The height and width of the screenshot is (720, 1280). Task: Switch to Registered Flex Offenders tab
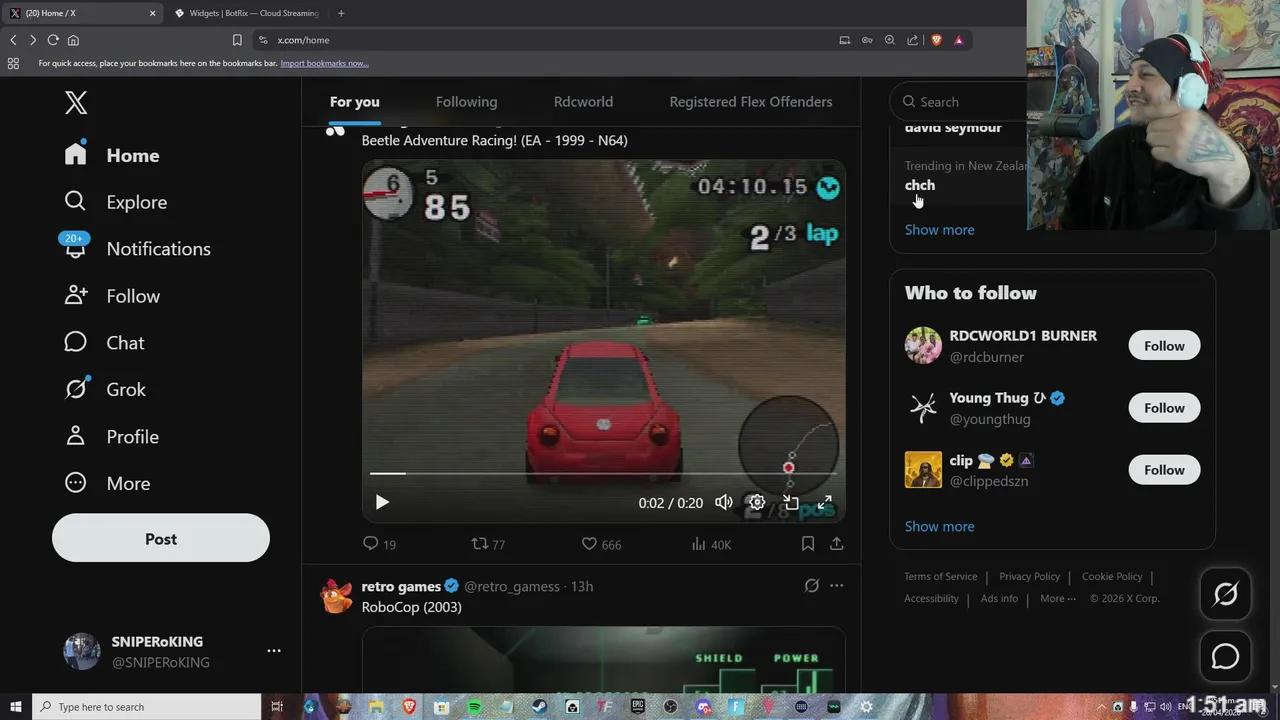pos(750,102)
